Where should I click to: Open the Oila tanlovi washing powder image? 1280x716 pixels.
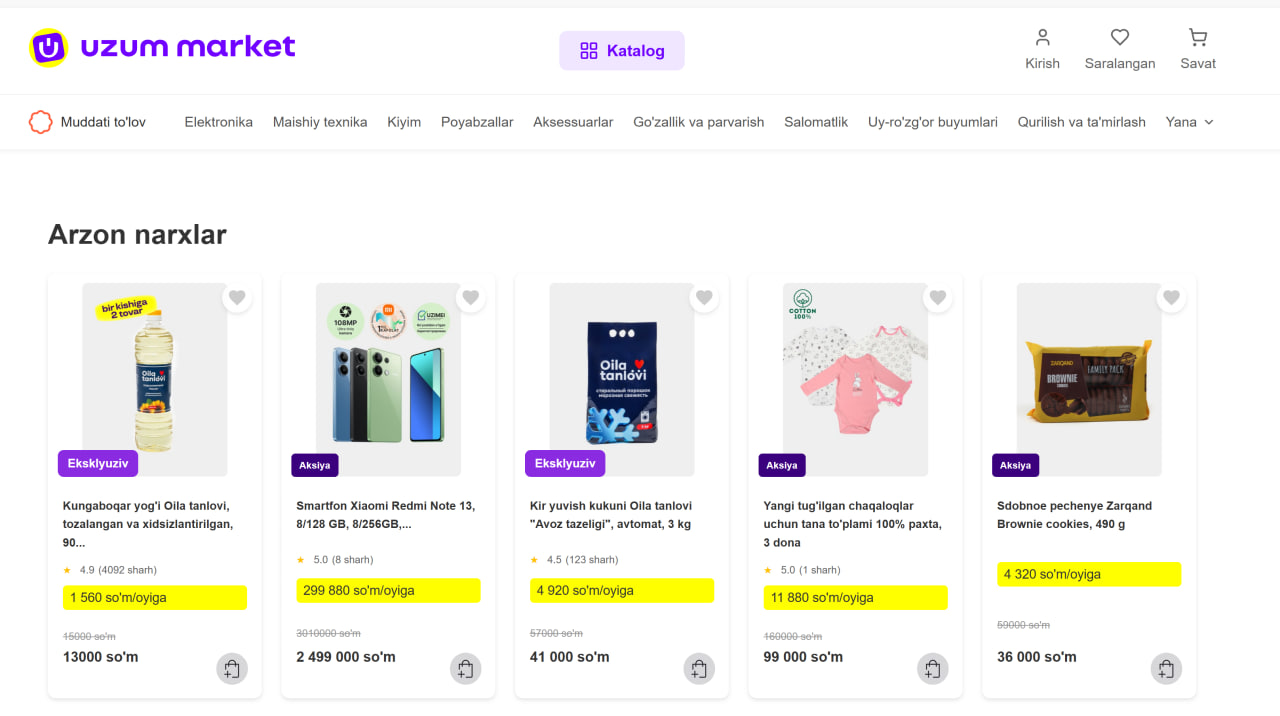pos(621,380)
